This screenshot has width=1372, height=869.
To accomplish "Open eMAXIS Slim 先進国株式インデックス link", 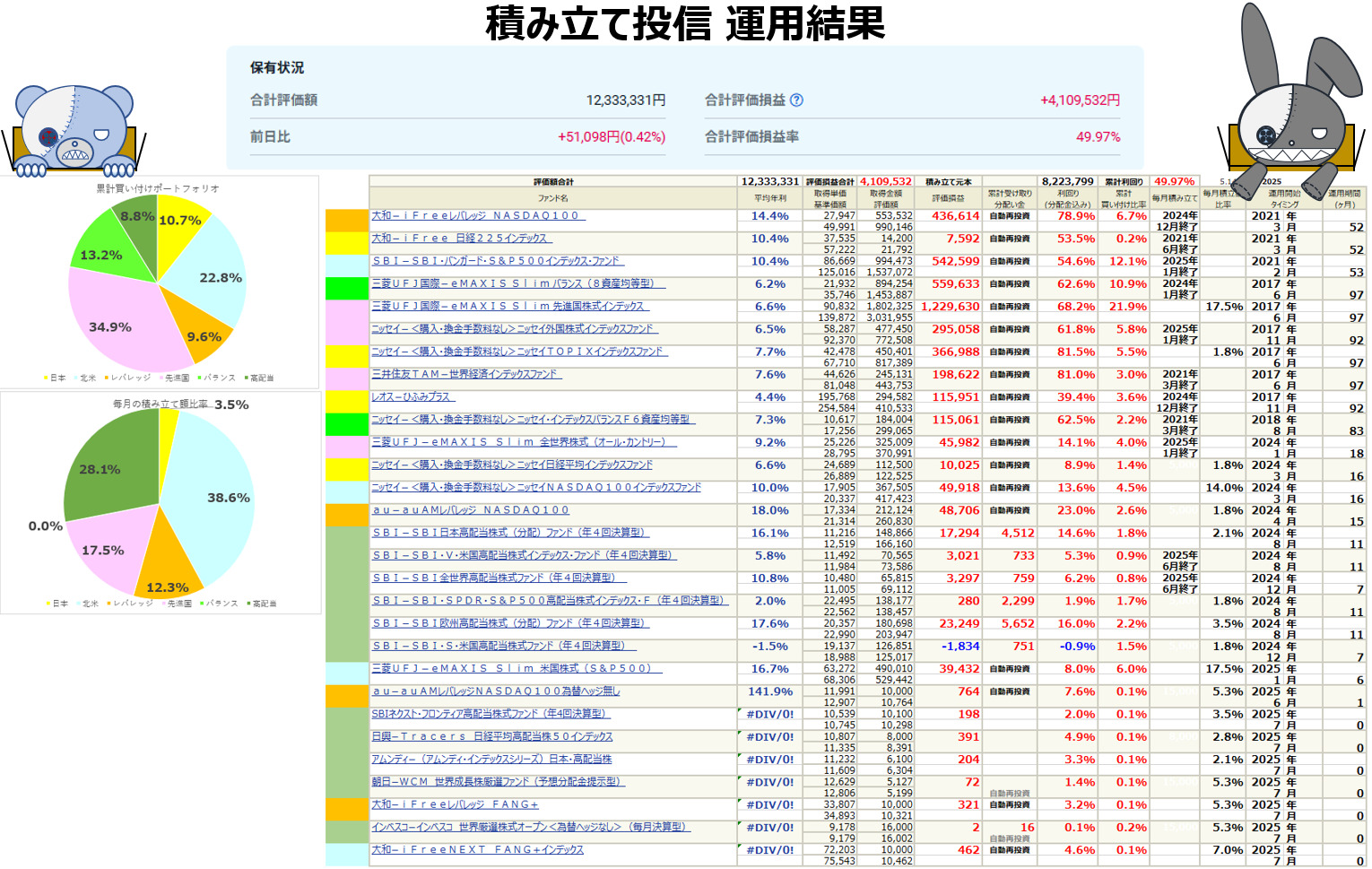I will click(509, 306).
